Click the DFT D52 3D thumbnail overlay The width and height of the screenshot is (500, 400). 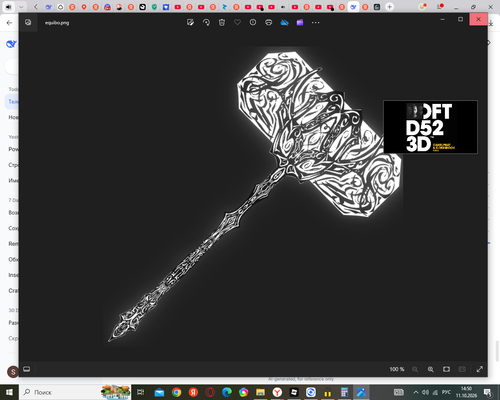430,127
